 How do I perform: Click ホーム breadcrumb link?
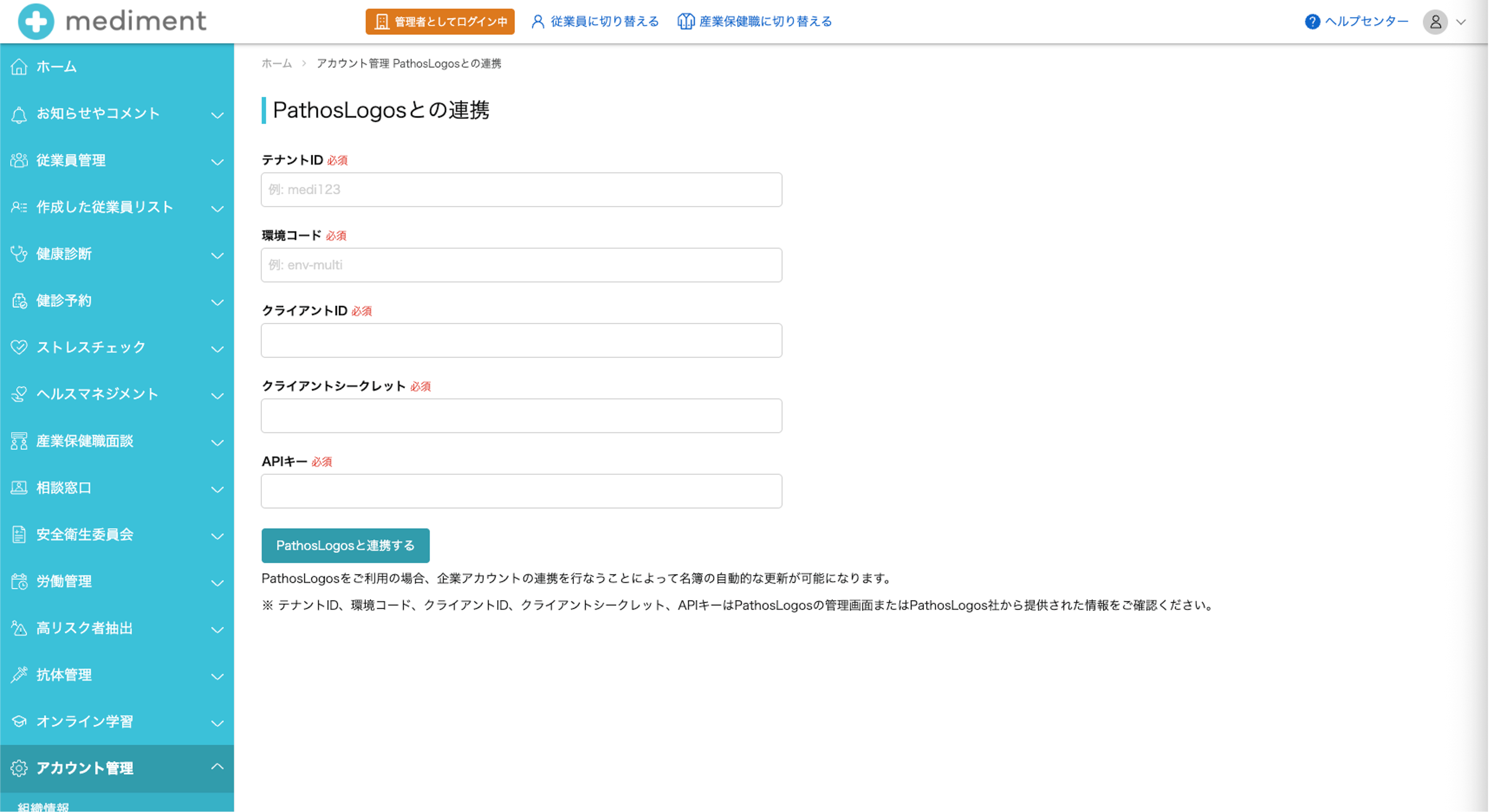pyautogui.click(x=276, y=64)
